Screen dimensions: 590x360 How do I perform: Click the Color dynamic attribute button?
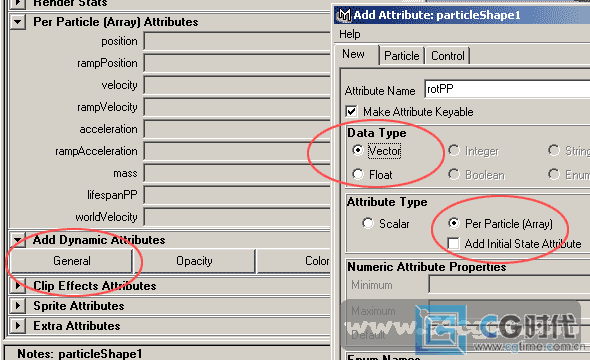point(294,261)
